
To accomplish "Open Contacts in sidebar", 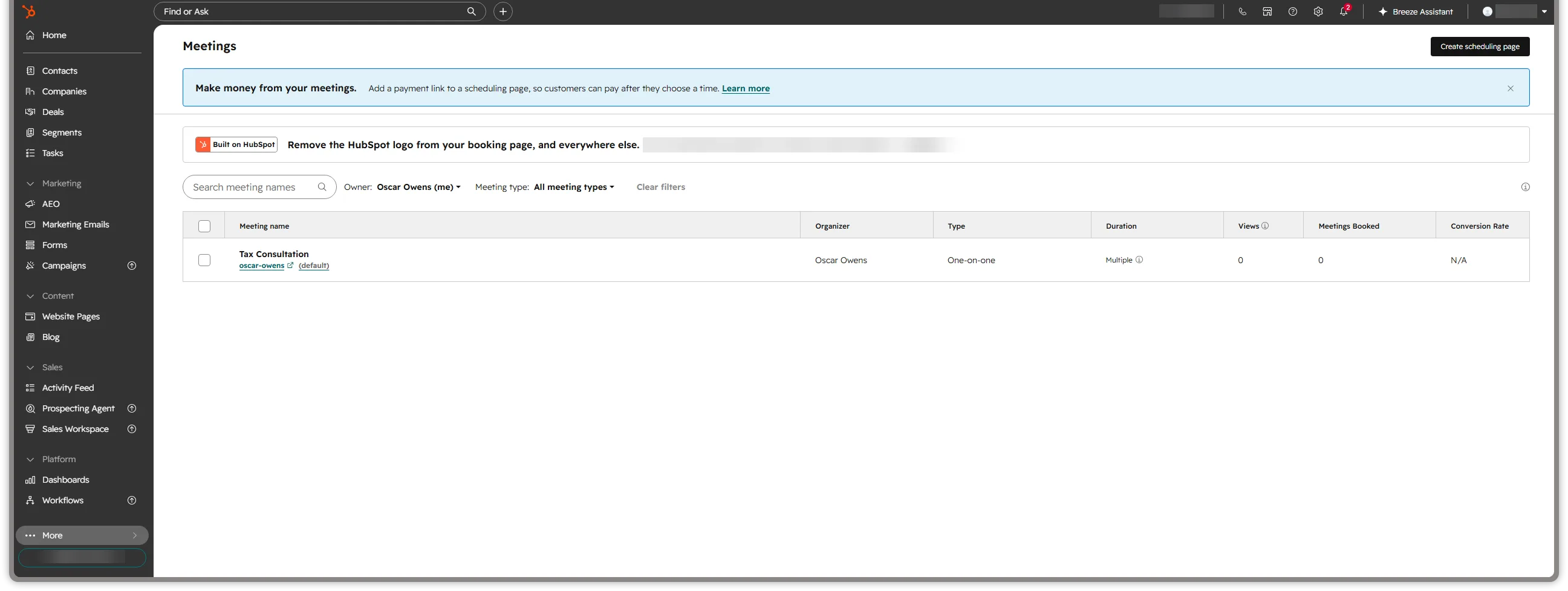I will pos(60,71).
